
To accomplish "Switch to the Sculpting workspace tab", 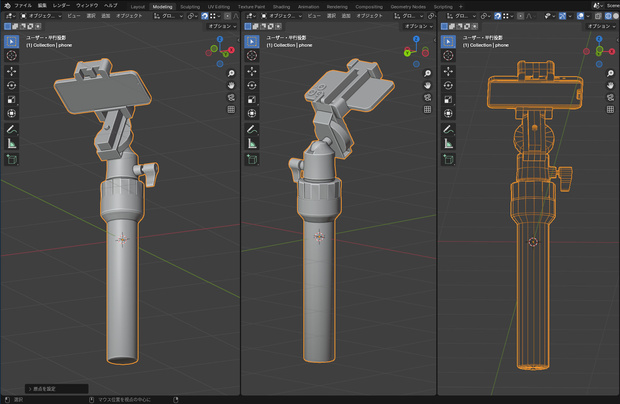I will pos(190,7).
